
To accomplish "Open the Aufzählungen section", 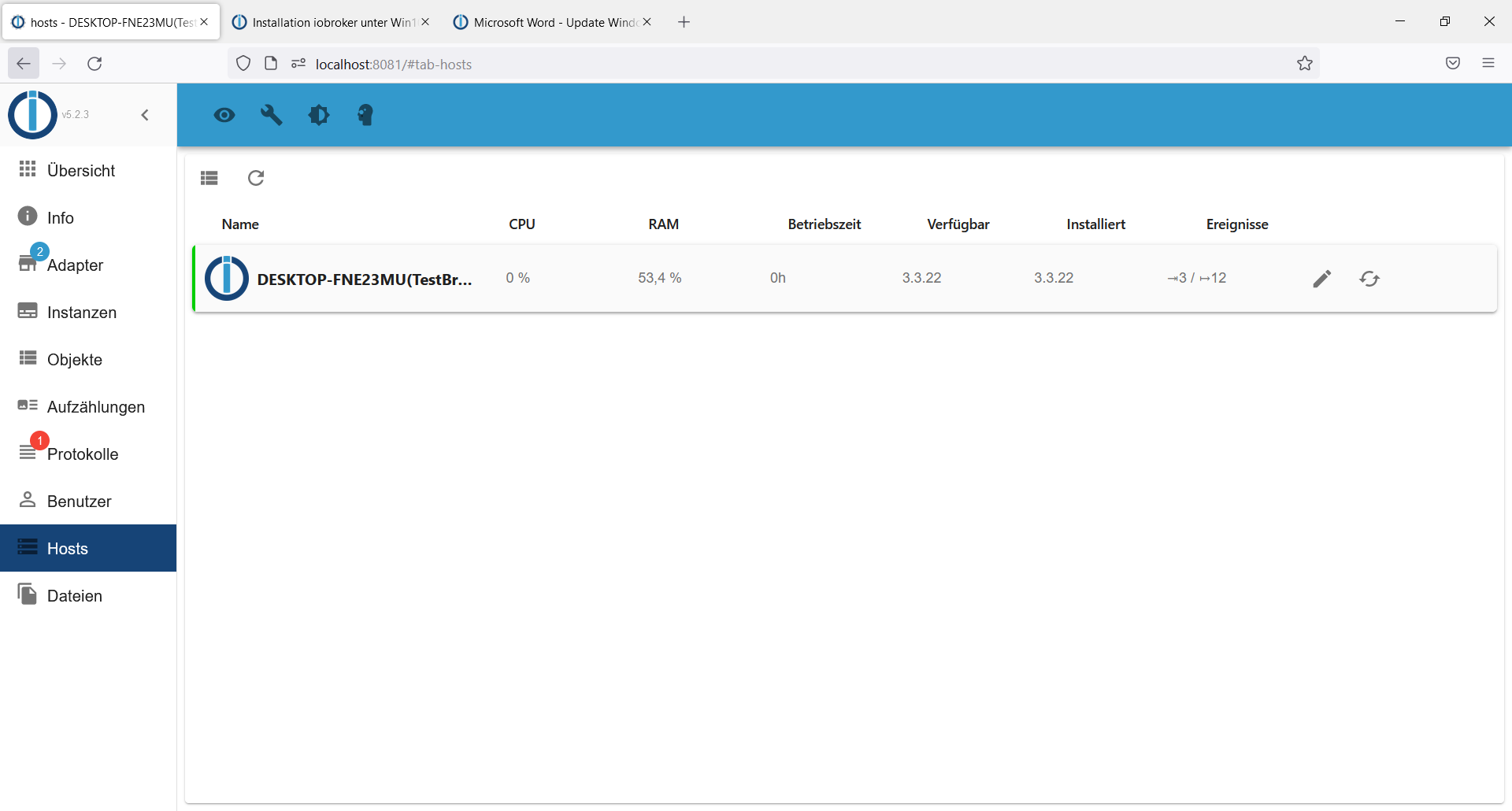I will tap(88, 406).
